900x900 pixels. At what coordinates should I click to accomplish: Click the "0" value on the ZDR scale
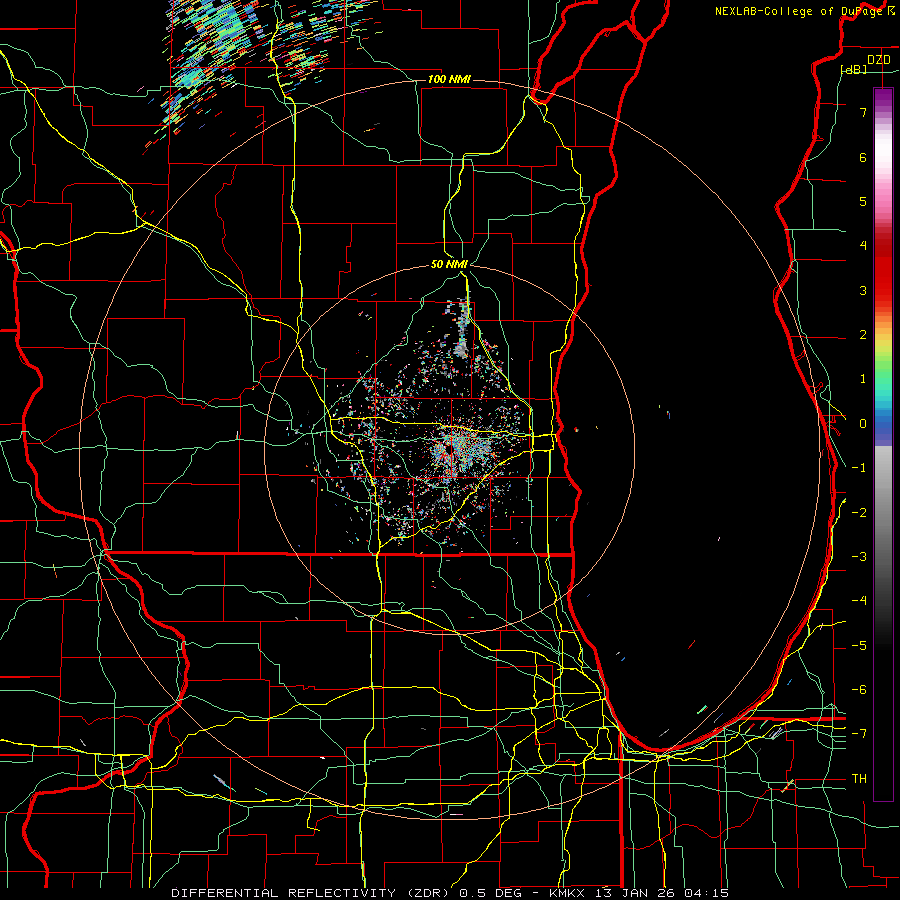pyautogui.click(x=863, y=424)
